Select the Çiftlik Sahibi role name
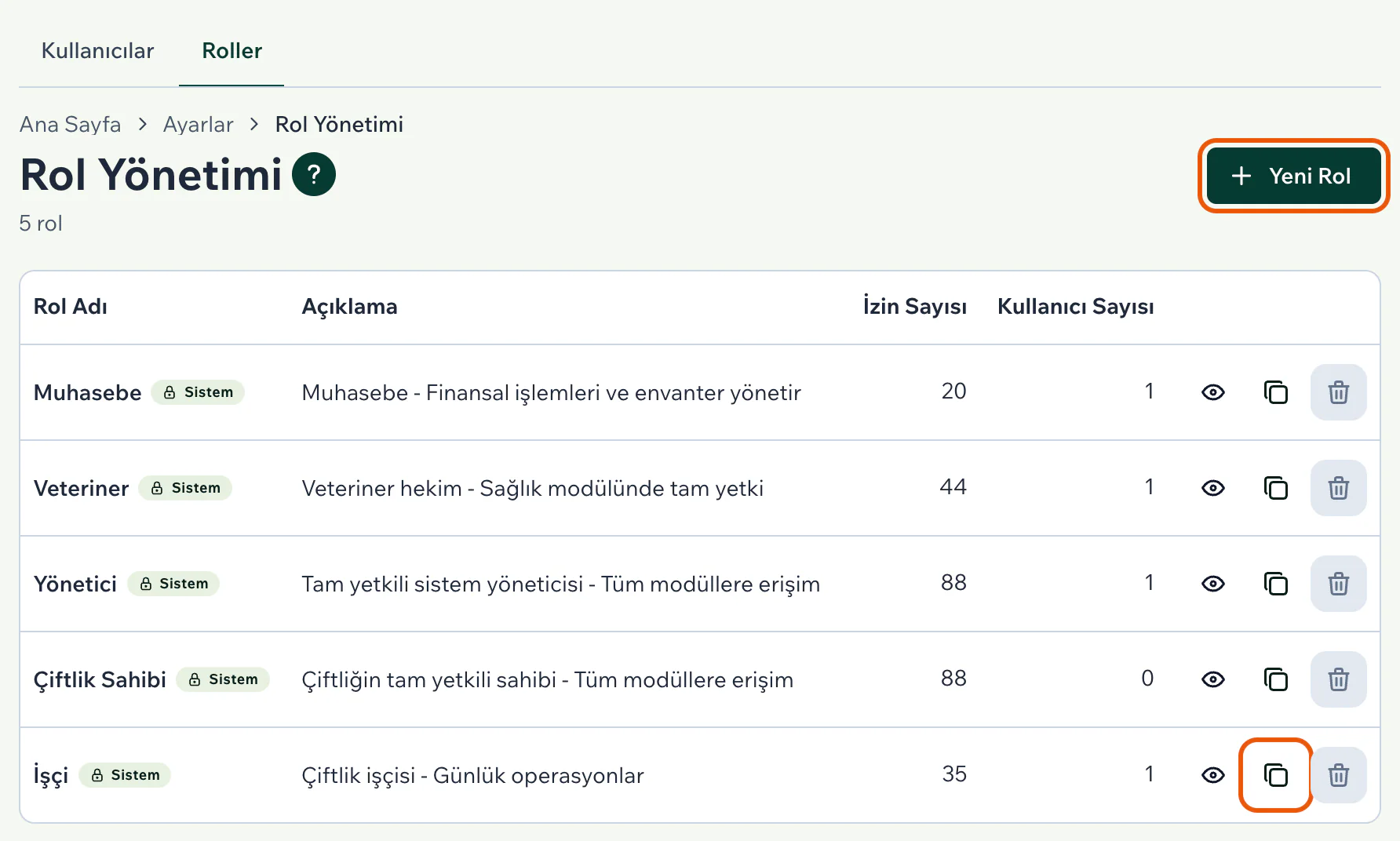 100,679
